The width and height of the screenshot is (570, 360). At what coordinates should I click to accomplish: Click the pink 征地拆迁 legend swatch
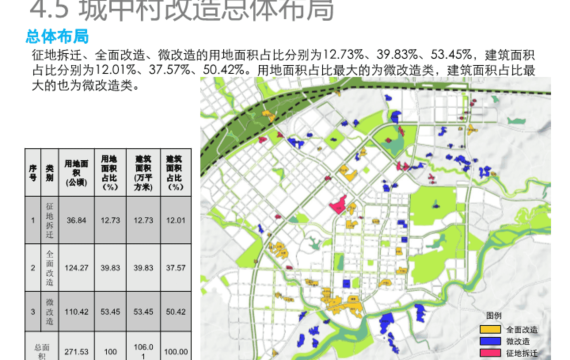(x=490, y=353)
